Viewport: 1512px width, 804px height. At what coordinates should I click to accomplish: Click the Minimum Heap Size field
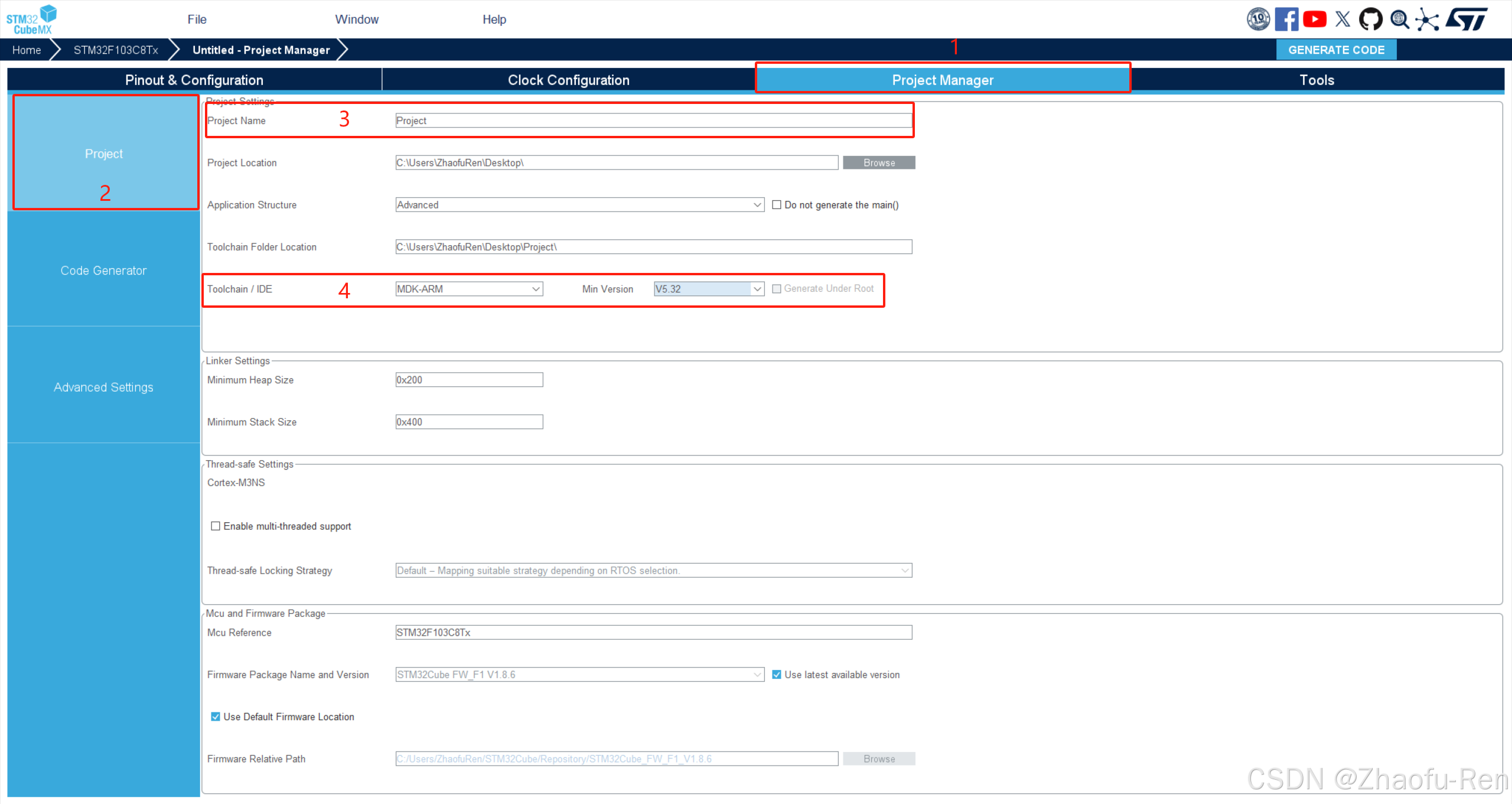[469, 380]
